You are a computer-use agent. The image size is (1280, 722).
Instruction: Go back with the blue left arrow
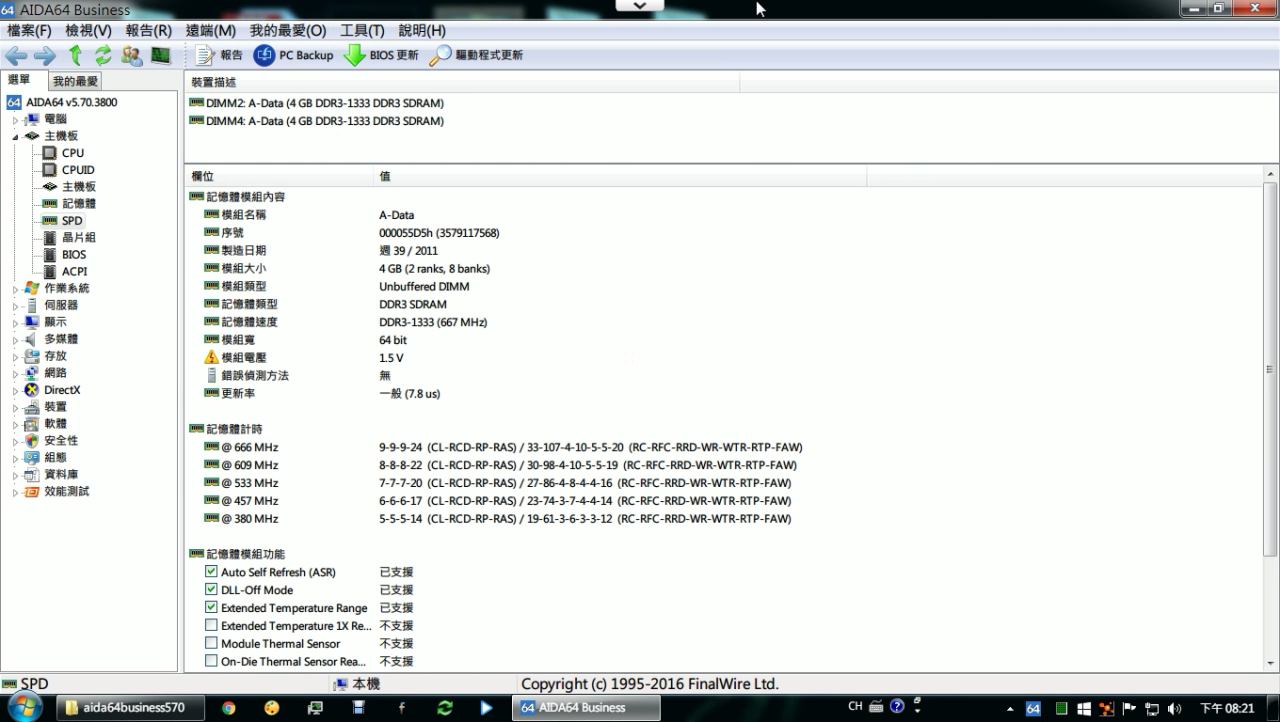point(16,56)
